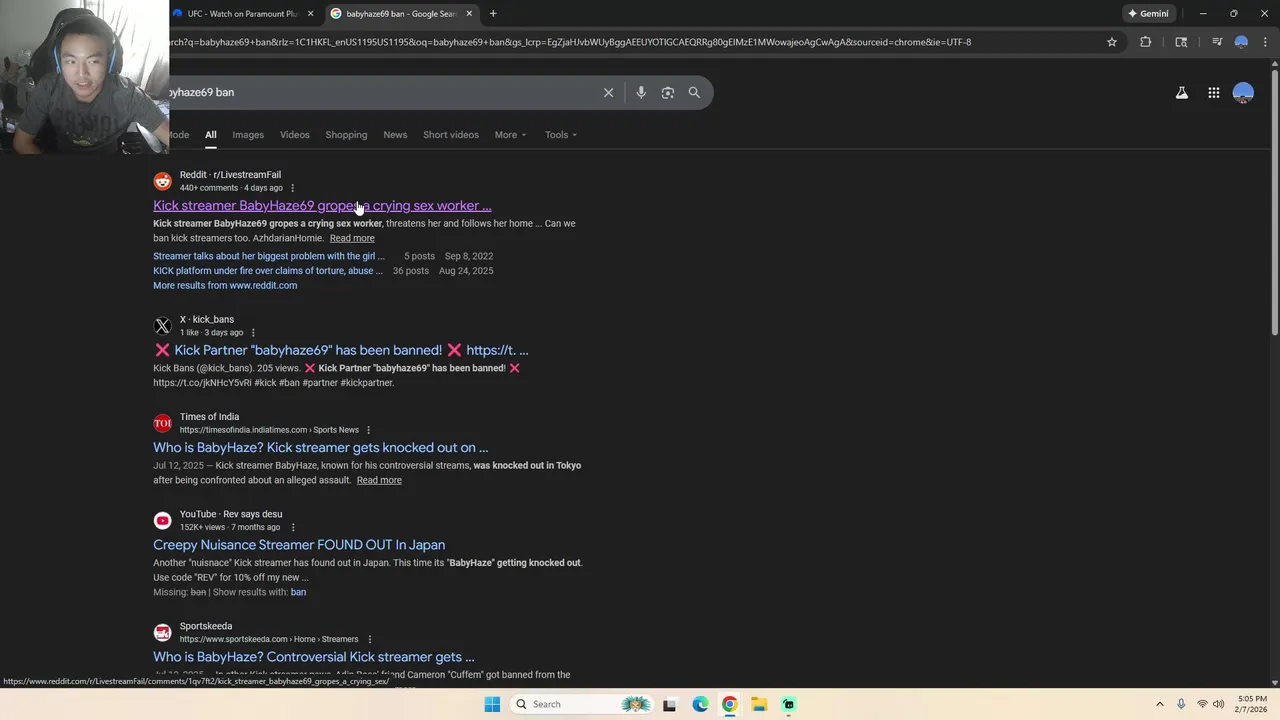Start voice search with microphone icon
Image resolution: width=1280 pixels, height=720 pixels.
pos(641,93)
